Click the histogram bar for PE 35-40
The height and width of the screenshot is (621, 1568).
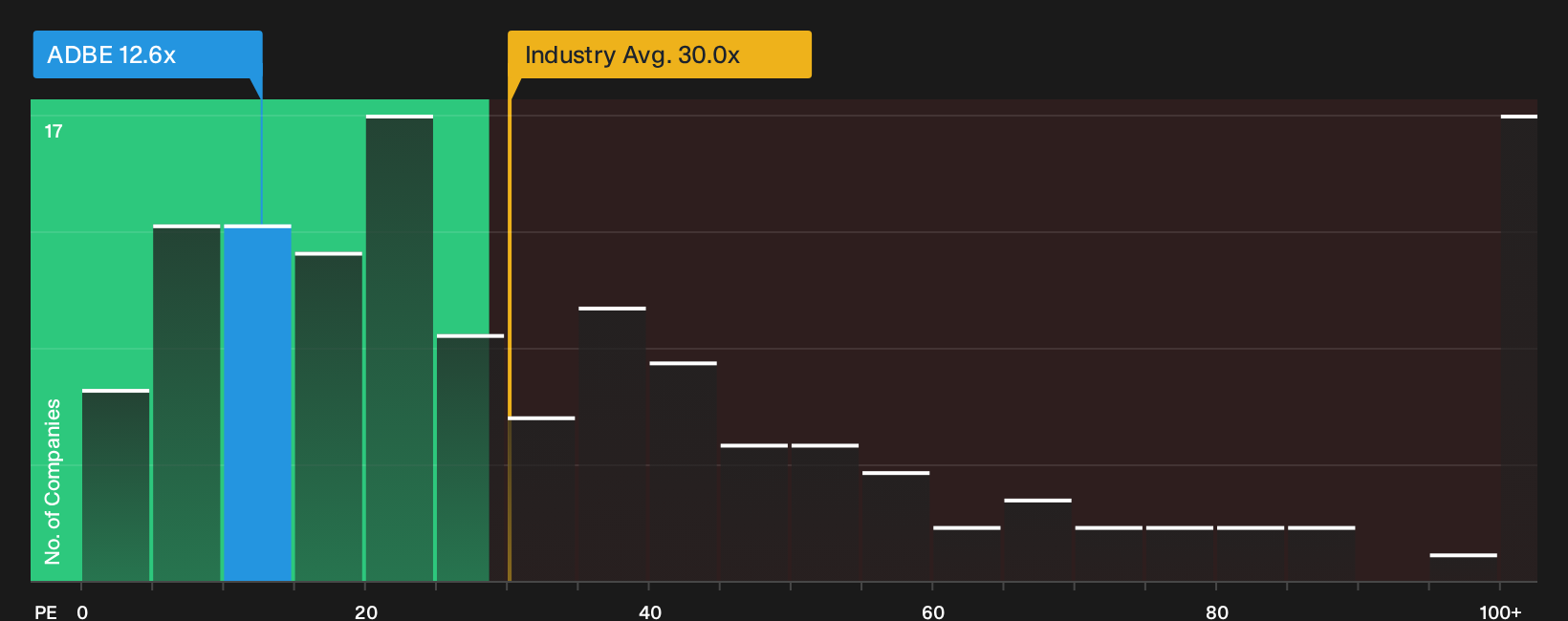click(x=612, y=444)
